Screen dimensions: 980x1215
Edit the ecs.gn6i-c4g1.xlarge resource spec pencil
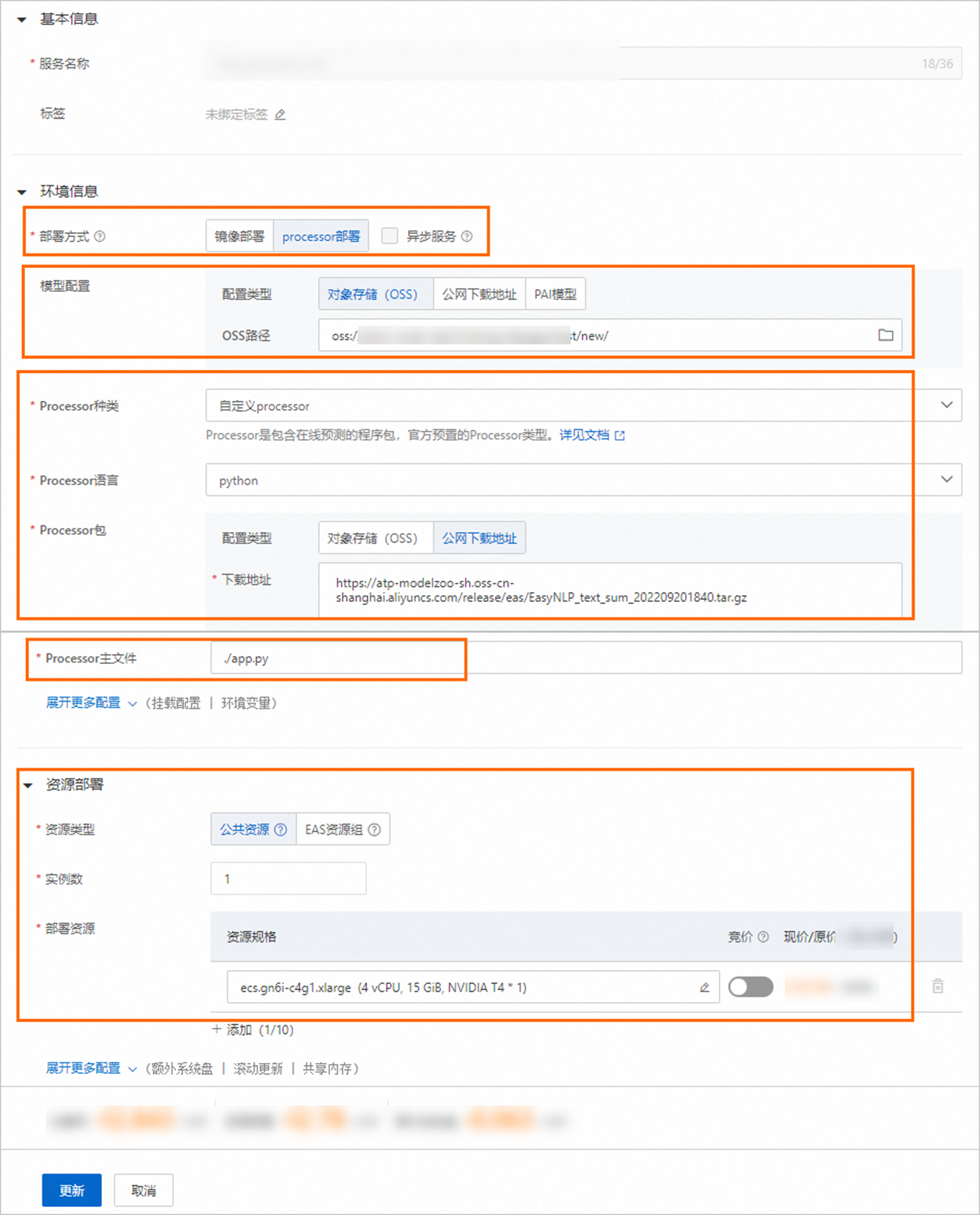click(704, 987)
